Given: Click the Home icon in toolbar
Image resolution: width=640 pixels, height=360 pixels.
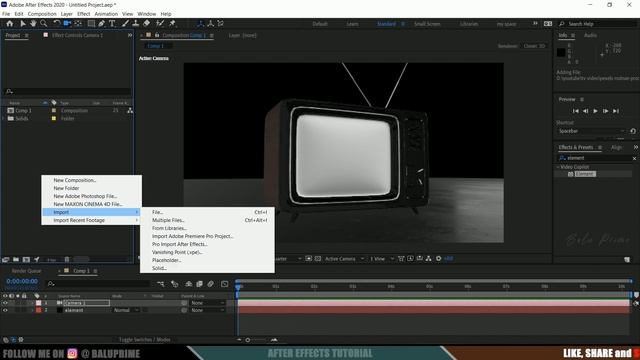Looking at the screenshot, I should 9,24.
